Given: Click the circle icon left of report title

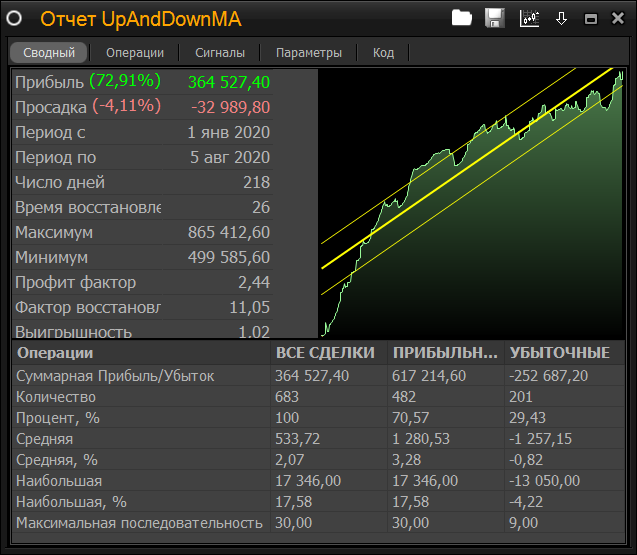Looking at the screenshot, I should coord(15,19).
